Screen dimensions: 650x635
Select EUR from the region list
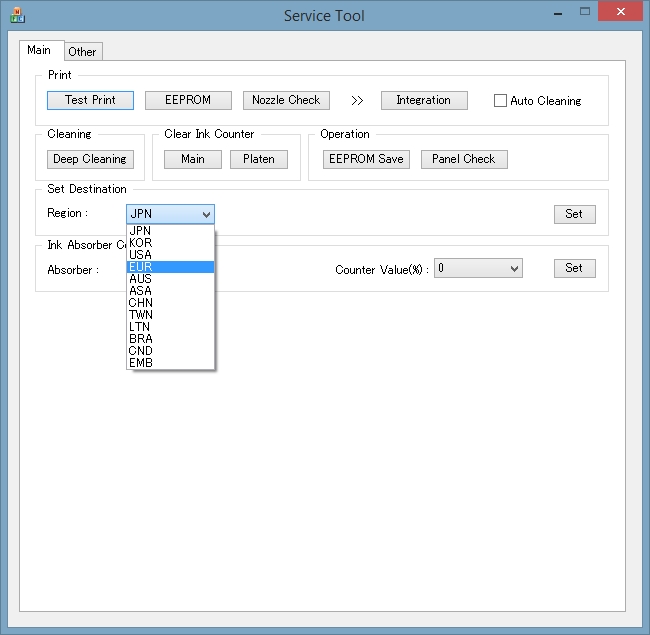[170, 267]
